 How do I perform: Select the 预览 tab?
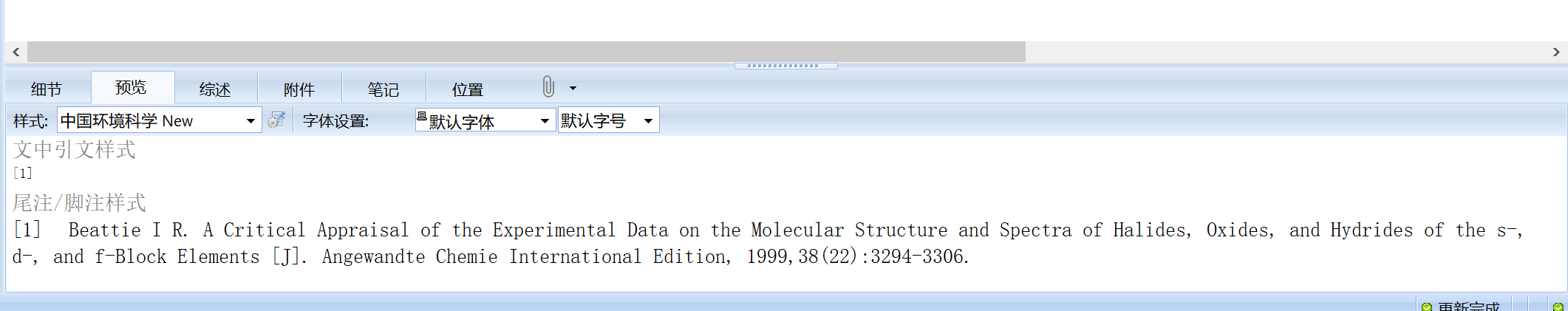click(x=132, y=87)
